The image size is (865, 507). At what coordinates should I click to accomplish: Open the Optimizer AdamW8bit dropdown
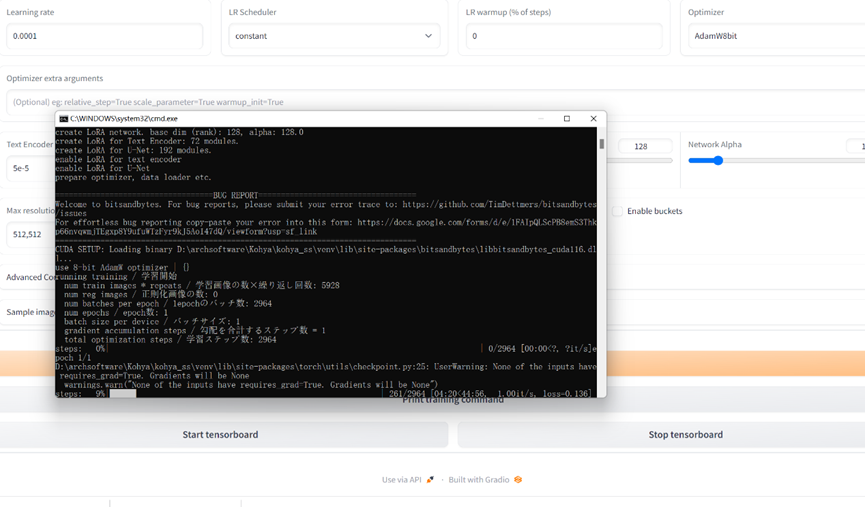point(776,36)
